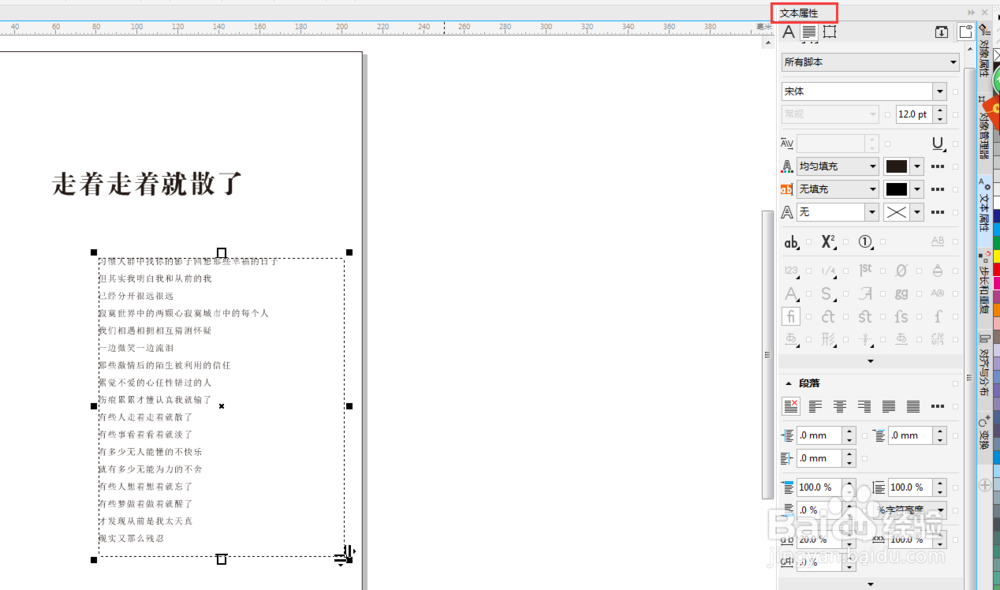Open the 所有脚本 script dropdown
Screen dimensions: 1000x590
click(x=871, y=62)
